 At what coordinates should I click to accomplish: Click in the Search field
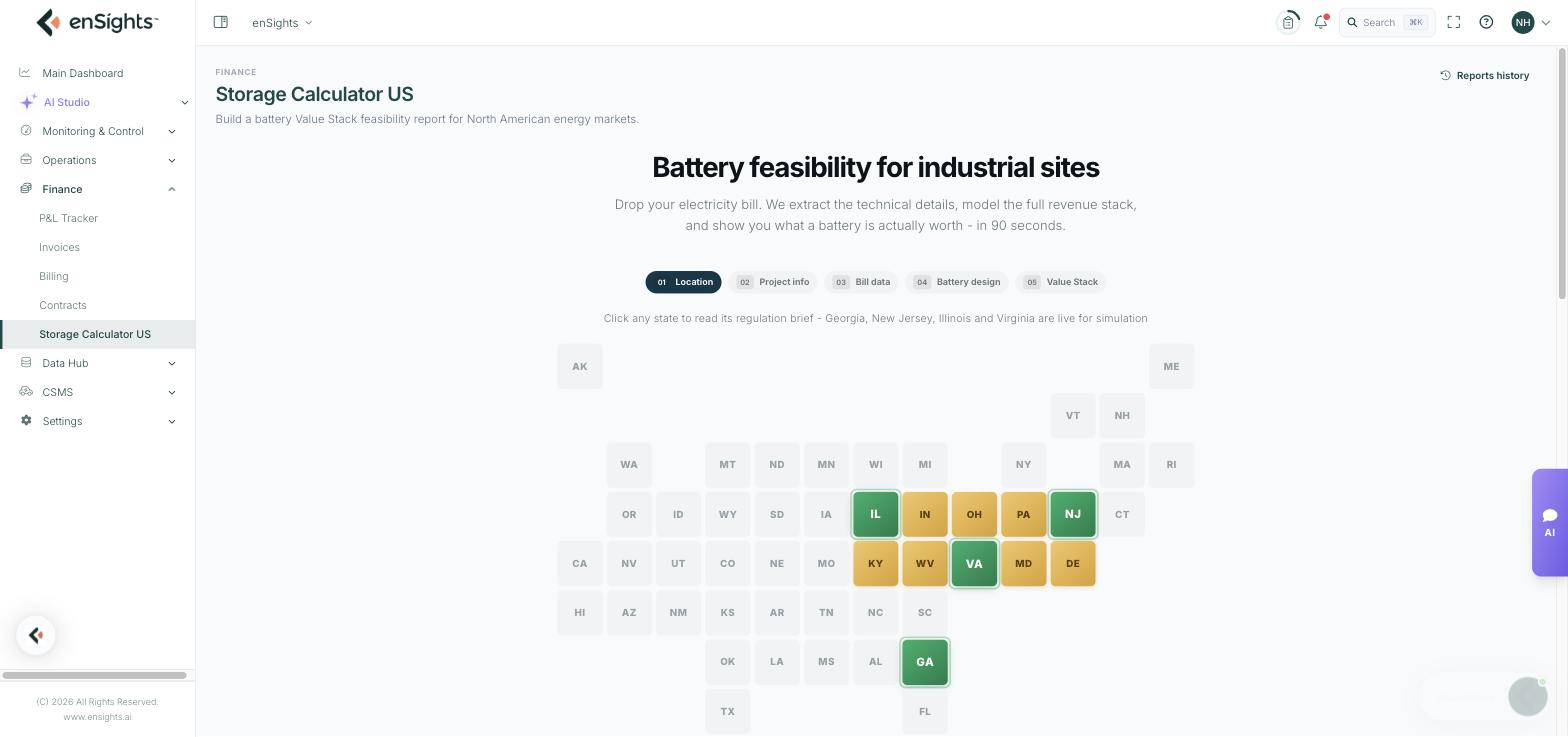1387,22
